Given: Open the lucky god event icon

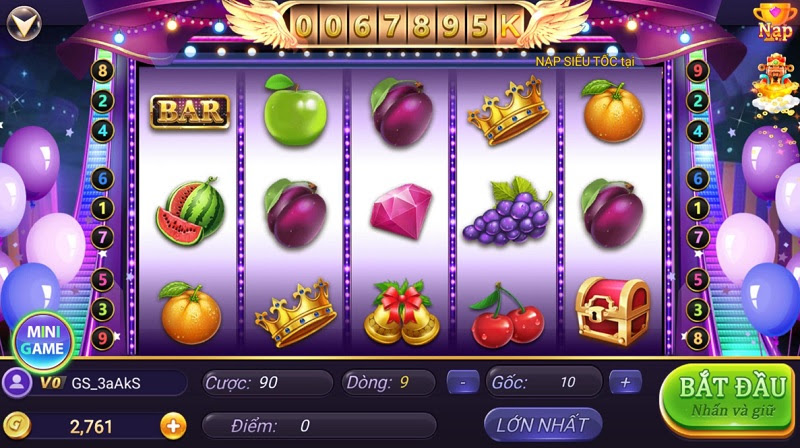Looking at the screenshot, I should point(774,84).
